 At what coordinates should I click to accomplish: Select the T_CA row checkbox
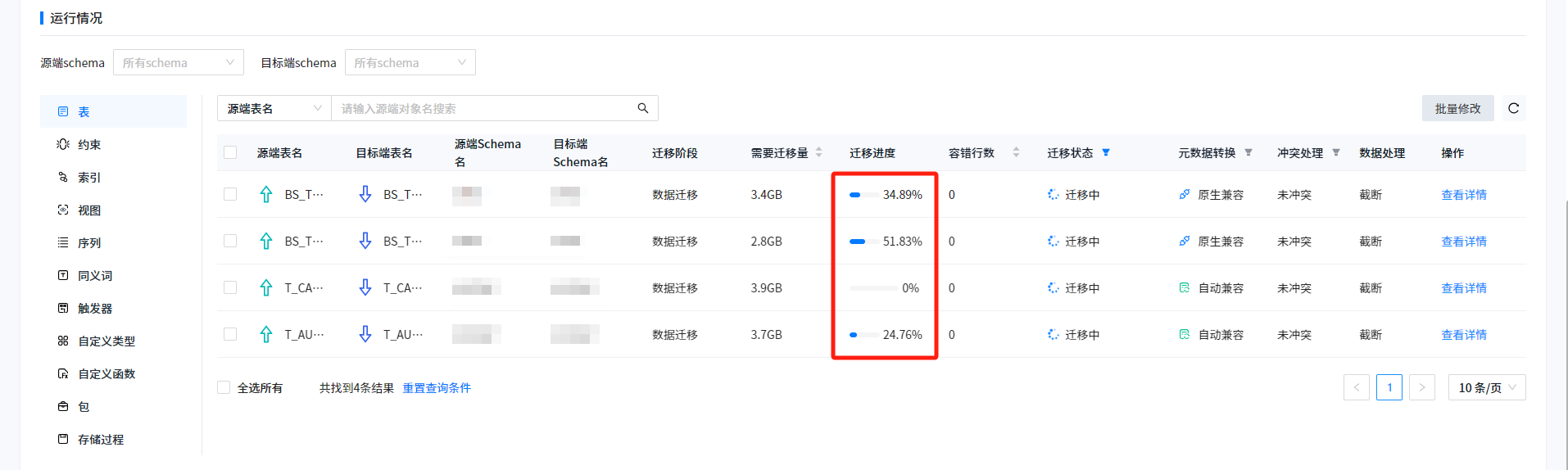[x=230, y=287]
